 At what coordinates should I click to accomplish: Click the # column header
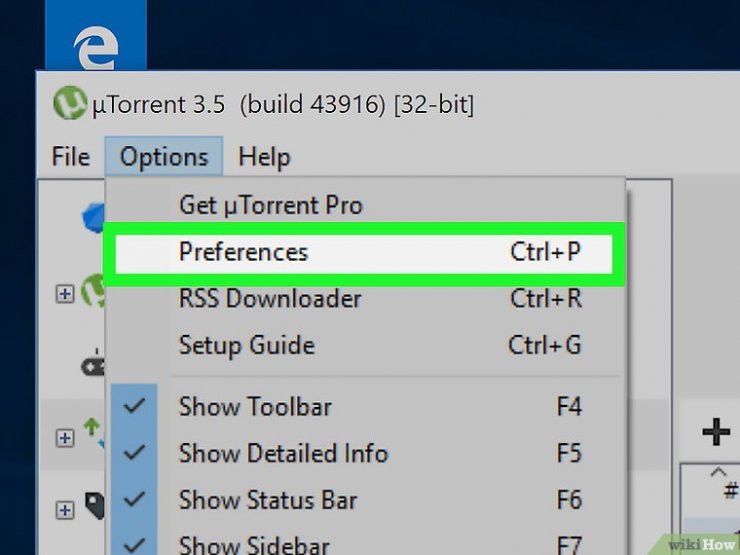(731, 491)
